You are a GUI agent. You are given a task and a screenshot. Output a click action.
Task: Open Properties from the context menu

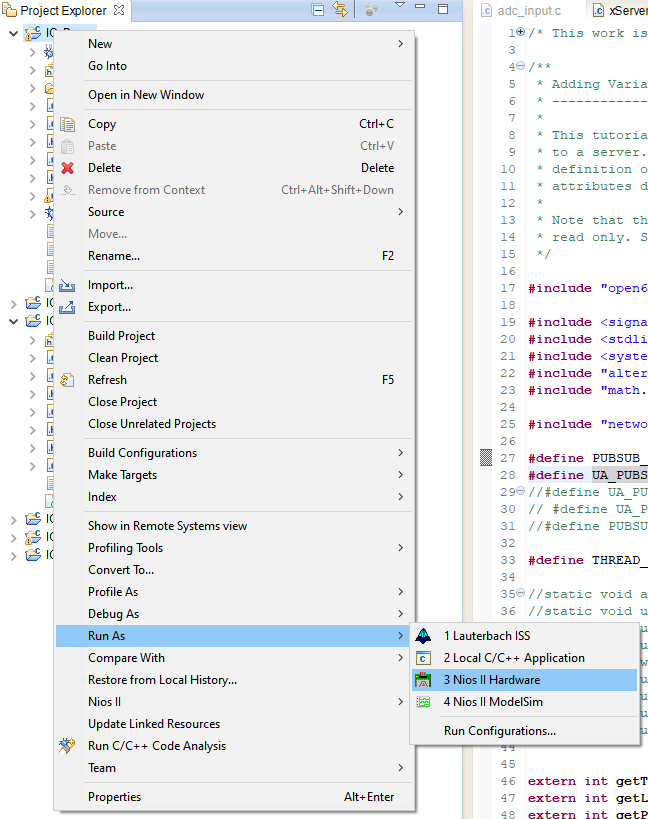[x=114, y=797]
